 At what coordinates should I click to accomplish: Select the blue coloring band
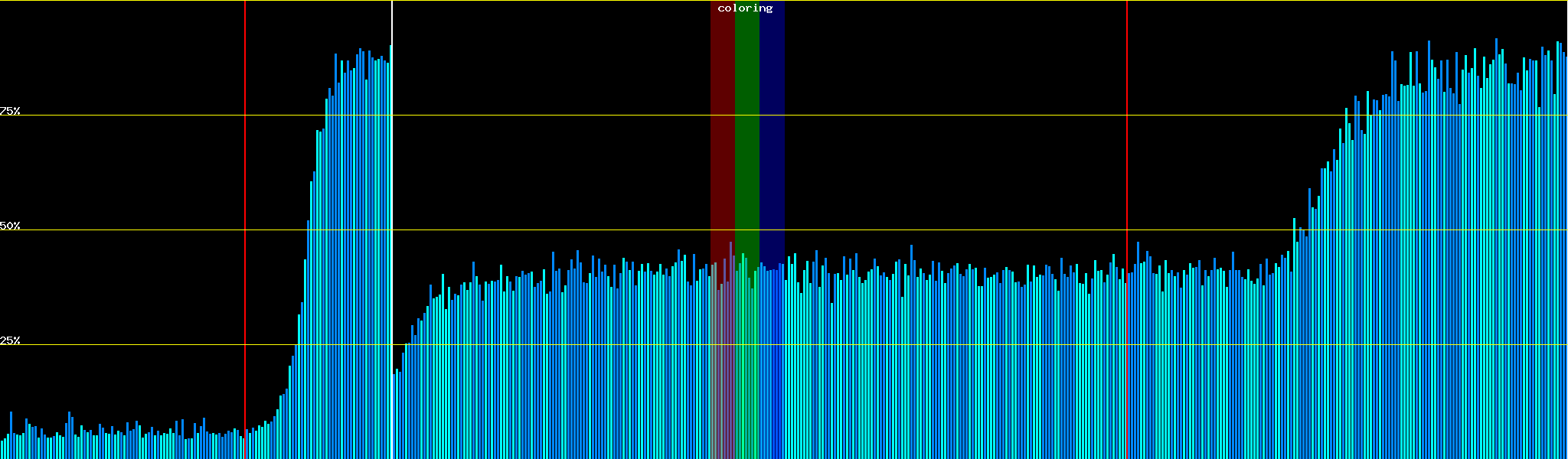pyautogui.click(x=772, y=153)
